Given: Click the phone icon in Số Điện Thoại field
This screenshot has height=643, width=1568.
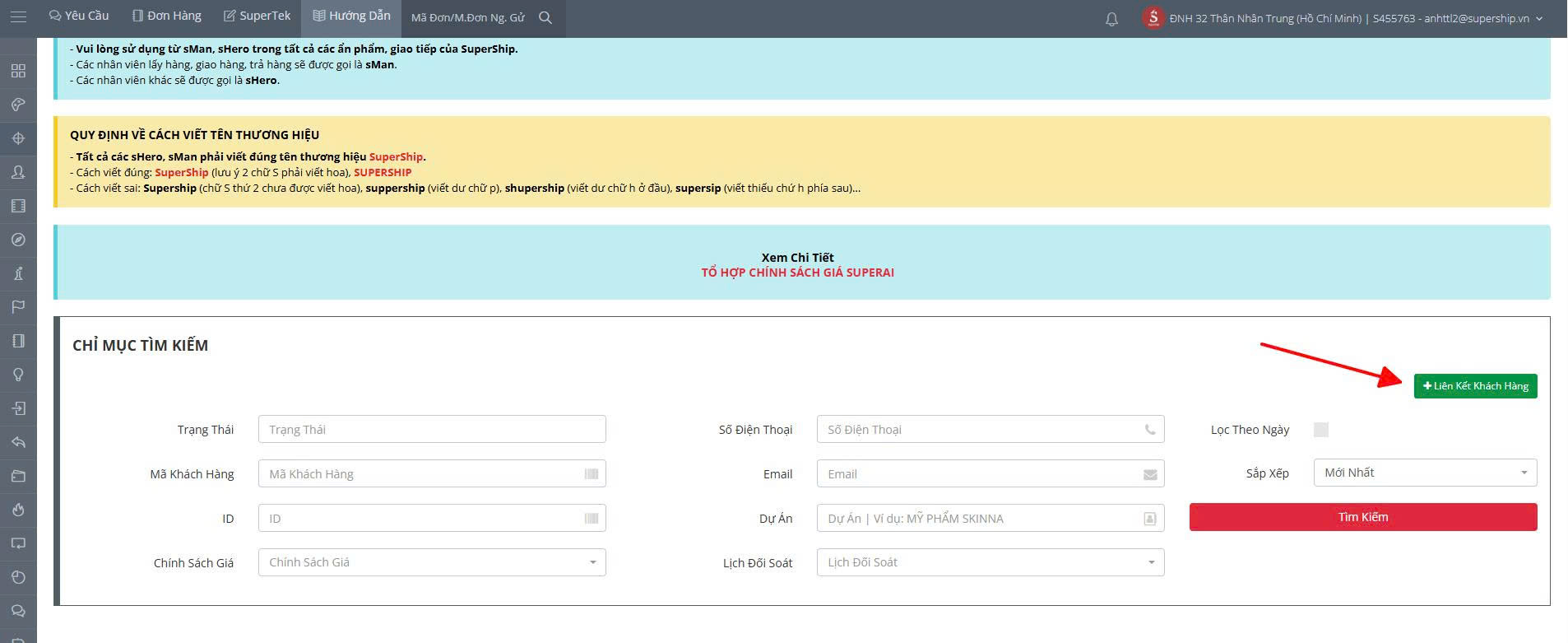Looking at the screenshot, I should [x=1150, y=429].
